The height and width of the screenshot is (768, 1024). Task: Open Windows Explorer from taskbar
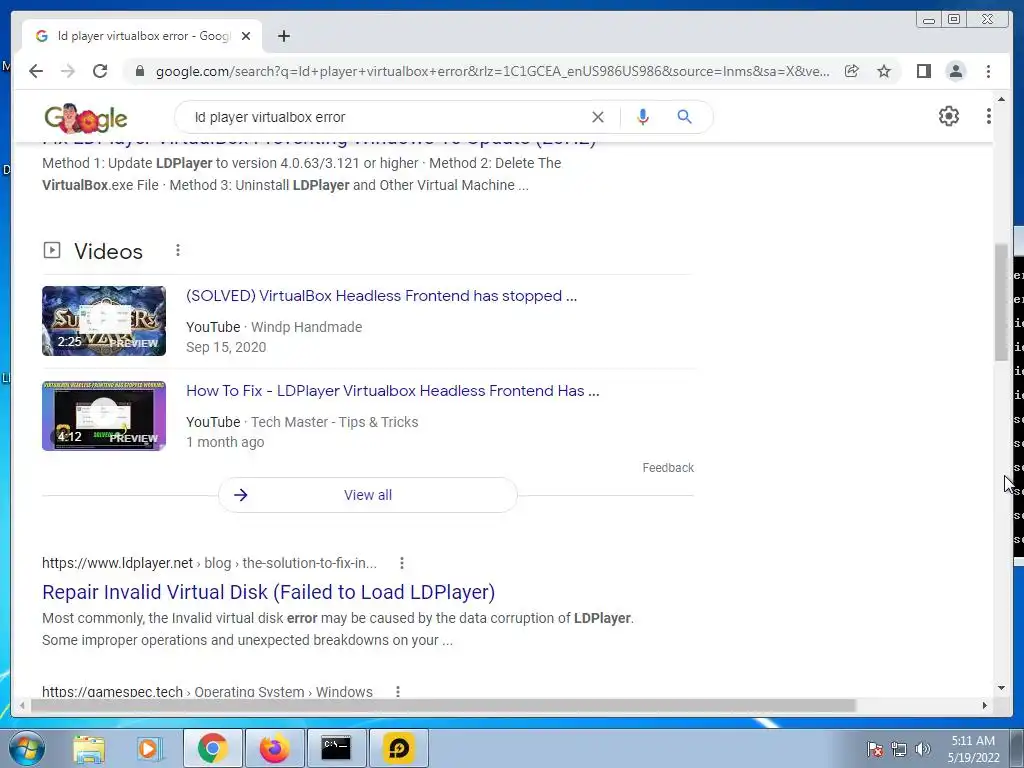pyautogui.click(x=89, y=748)
